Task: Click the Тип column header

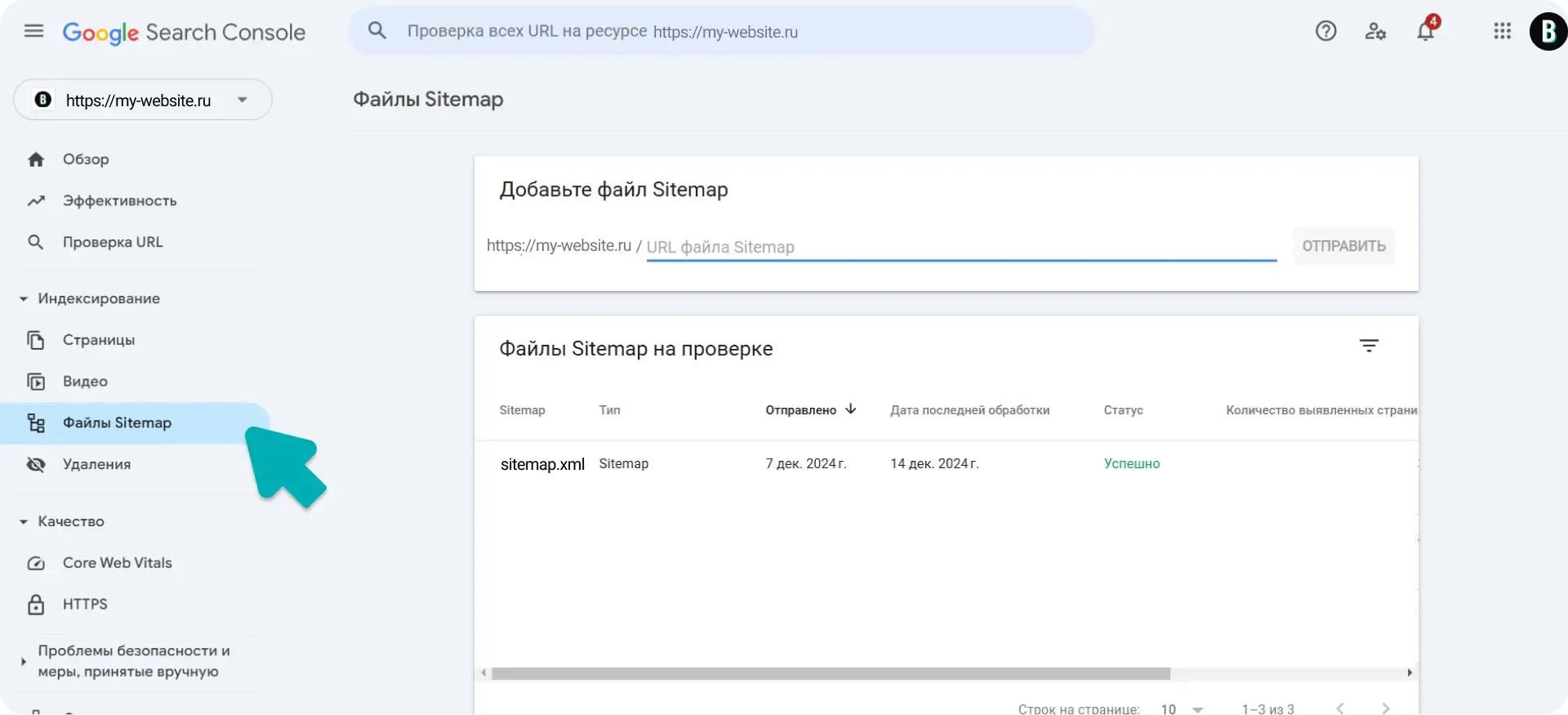Action: tap(609, 410)
